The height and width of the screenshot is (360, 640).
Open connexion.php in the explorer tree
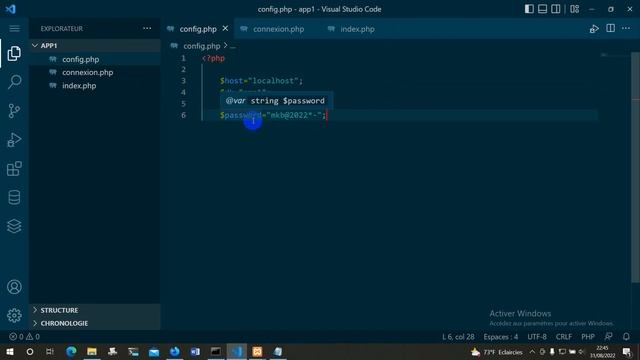click(95, 72)
